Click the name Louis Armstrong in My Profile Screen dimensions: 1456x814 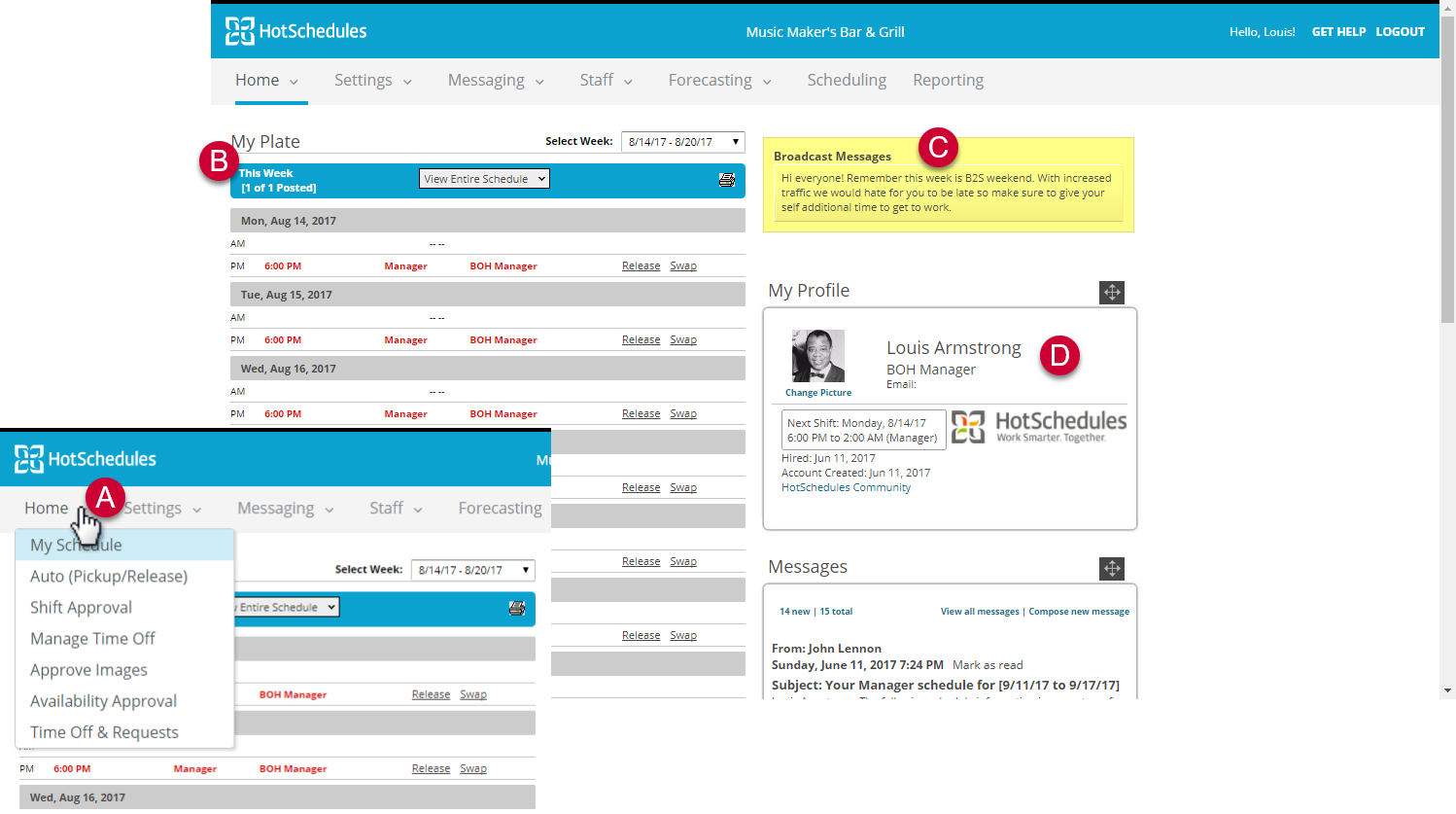953,348
